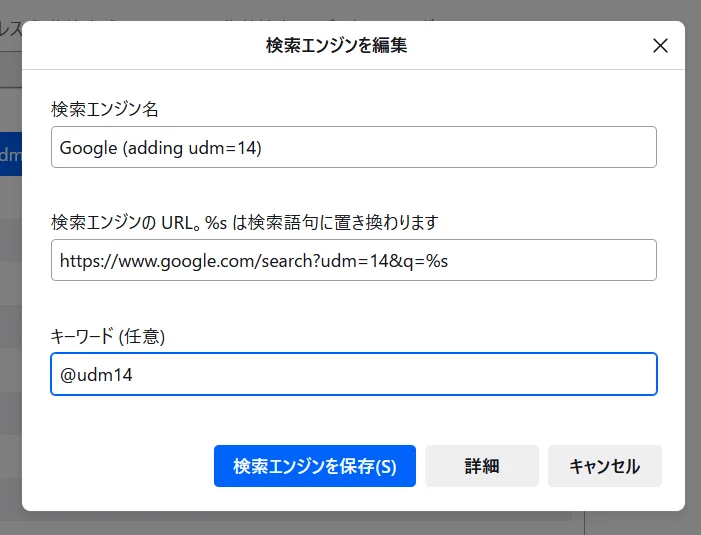
Task: Click the キーワード (任意) label
Action: pyautogui.click(x=108, y=336)
